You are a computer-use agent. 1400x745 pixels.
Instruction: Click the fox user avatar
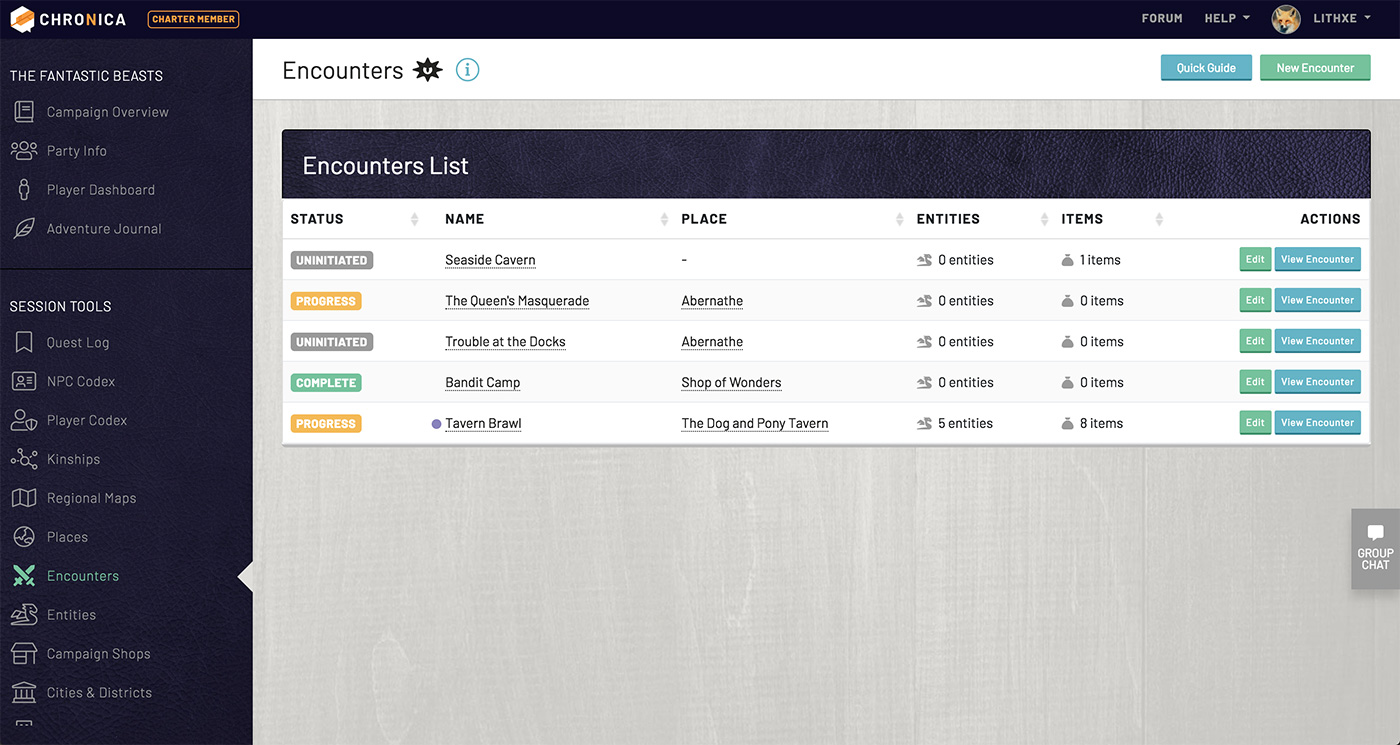1285,19
